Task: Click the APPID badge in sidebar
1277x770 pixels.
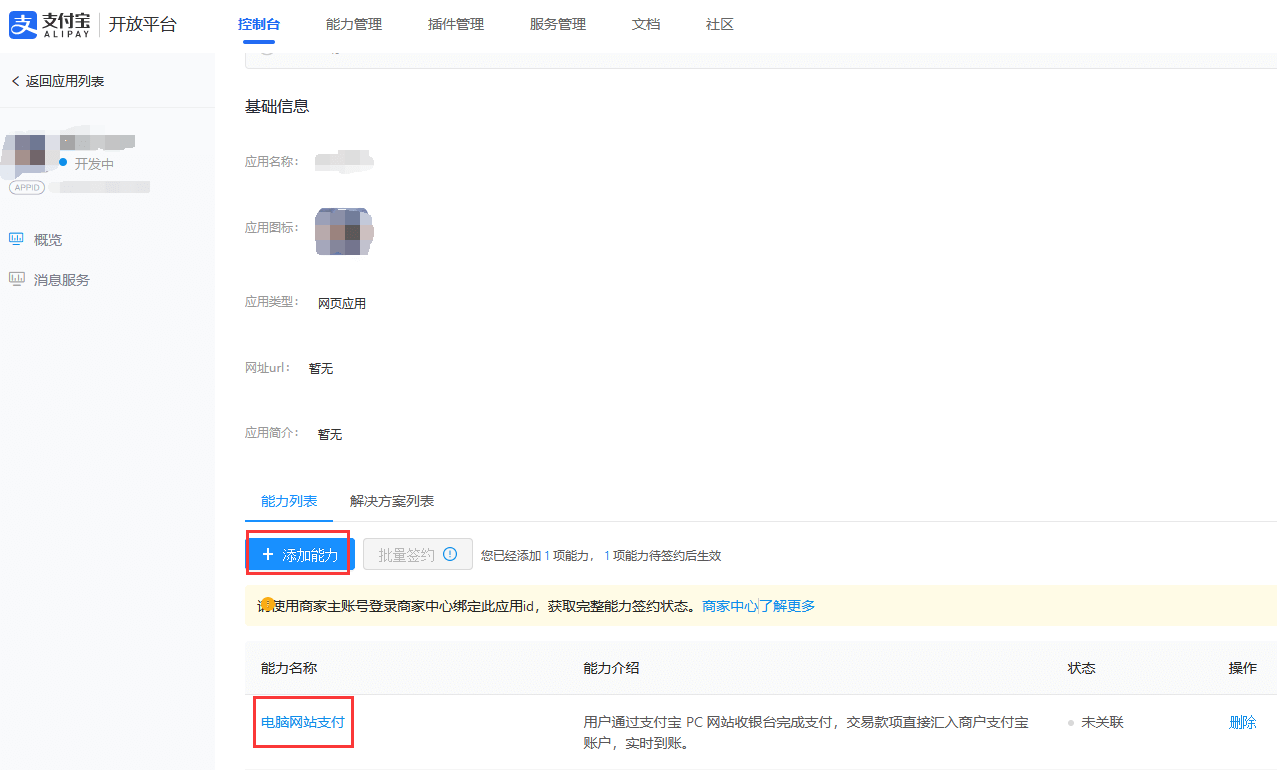Action: point(27,187)
